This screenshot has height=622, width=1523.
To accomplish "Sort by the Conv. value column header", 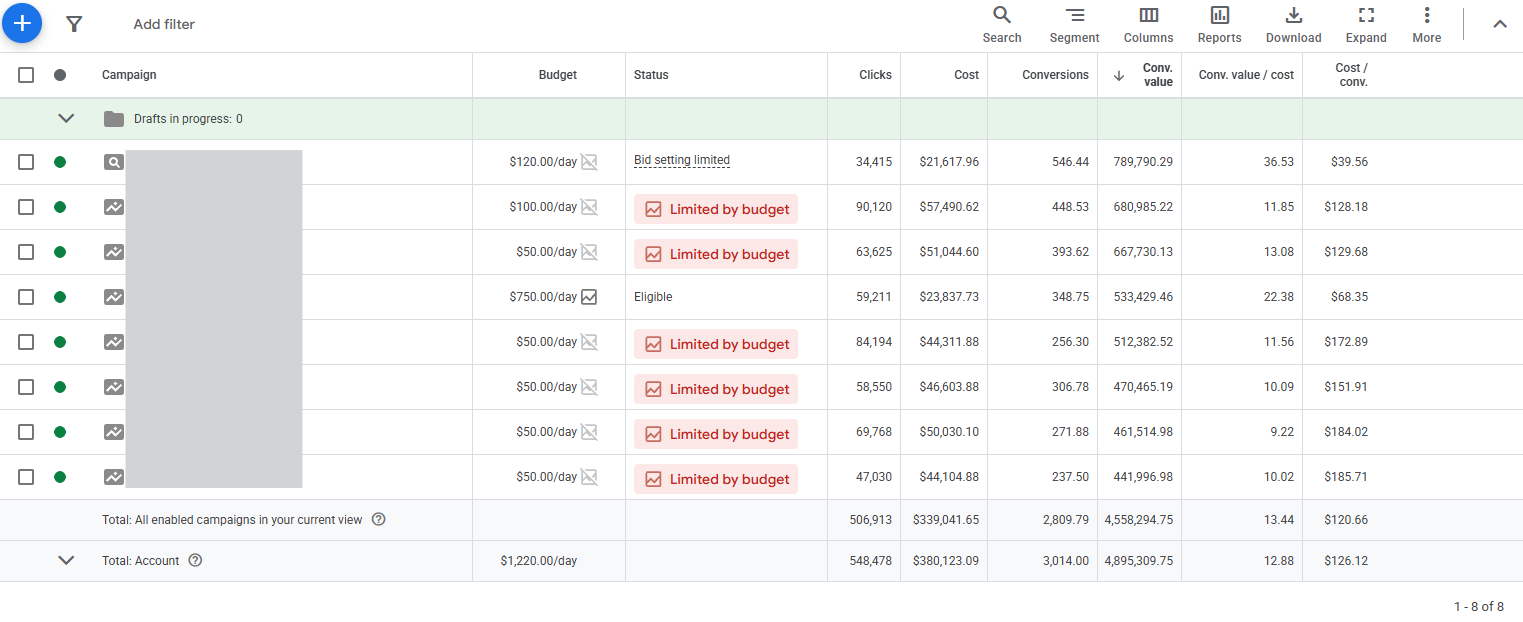I will pos(1157,75).
